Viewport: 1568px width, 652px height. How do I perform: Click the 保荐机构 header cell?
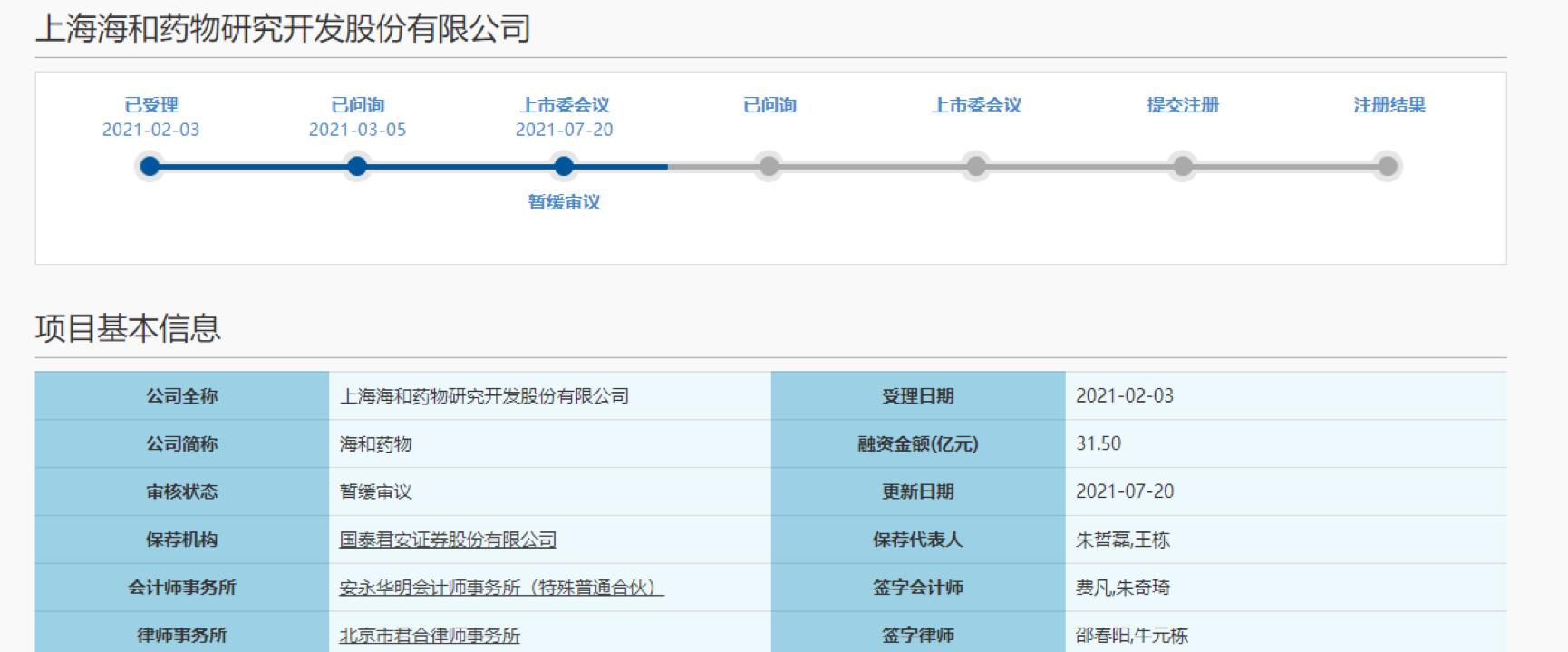tap(182, 540)
